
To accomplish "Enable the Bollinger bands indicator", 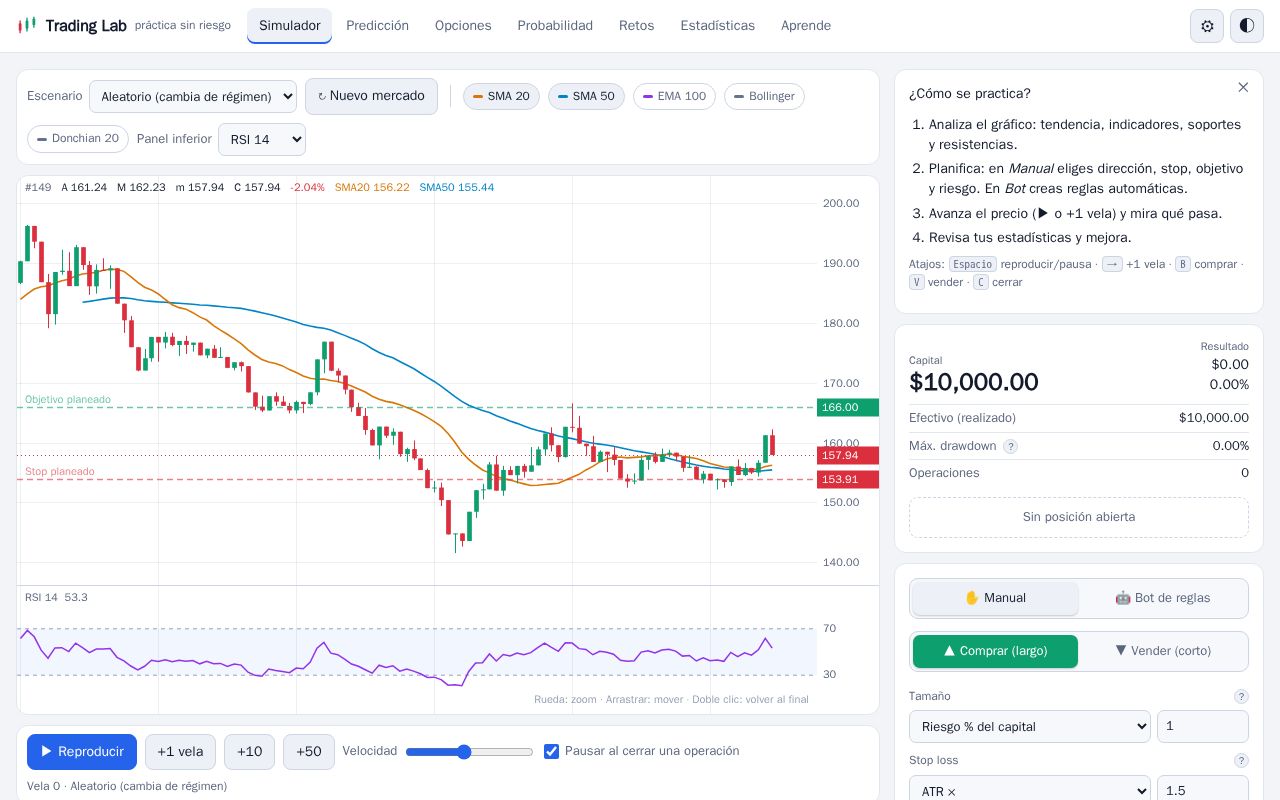I will [x=764, y=97].
